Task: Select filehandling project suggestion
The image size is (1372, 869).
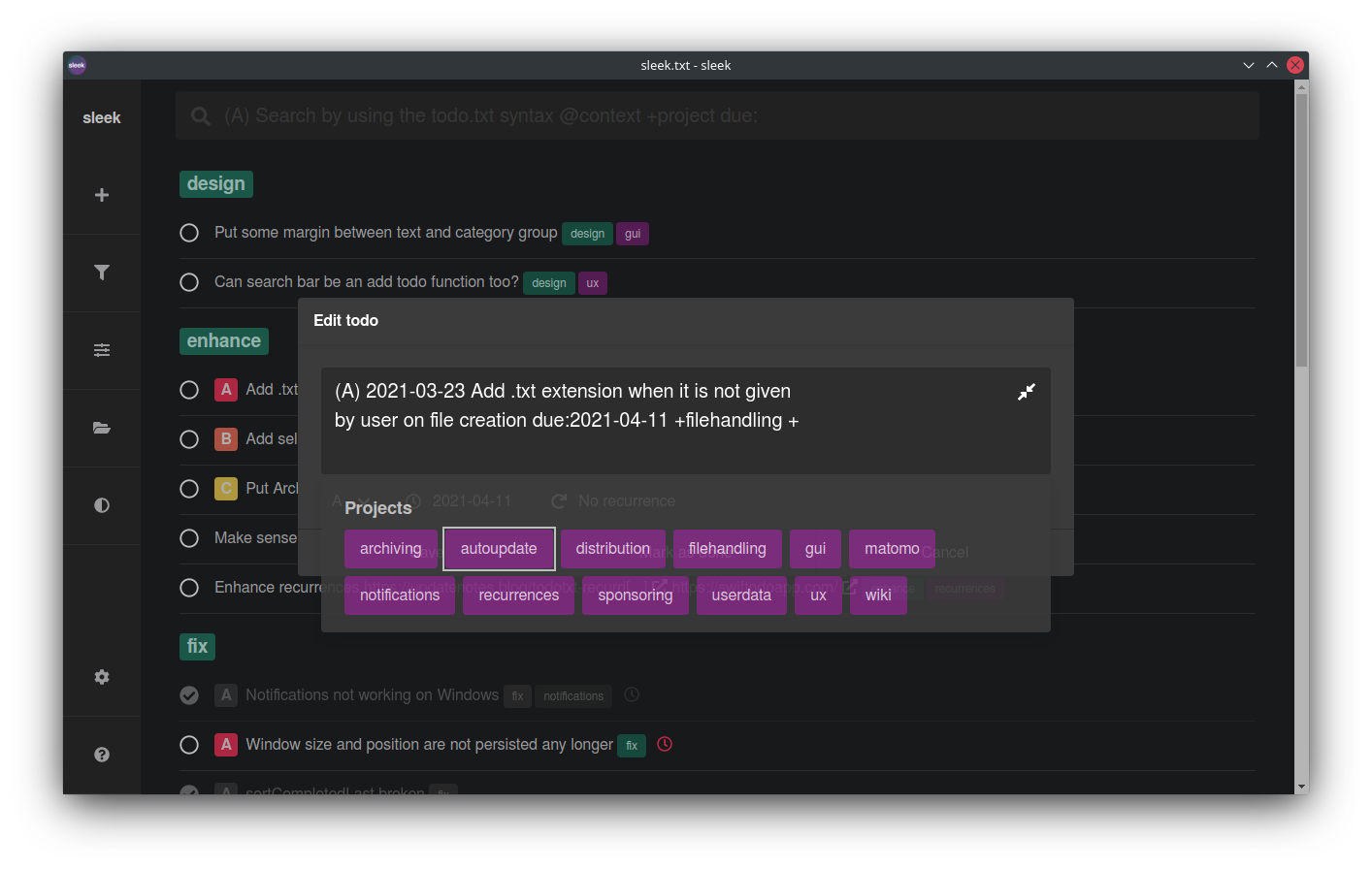Action: coord(728,549)
